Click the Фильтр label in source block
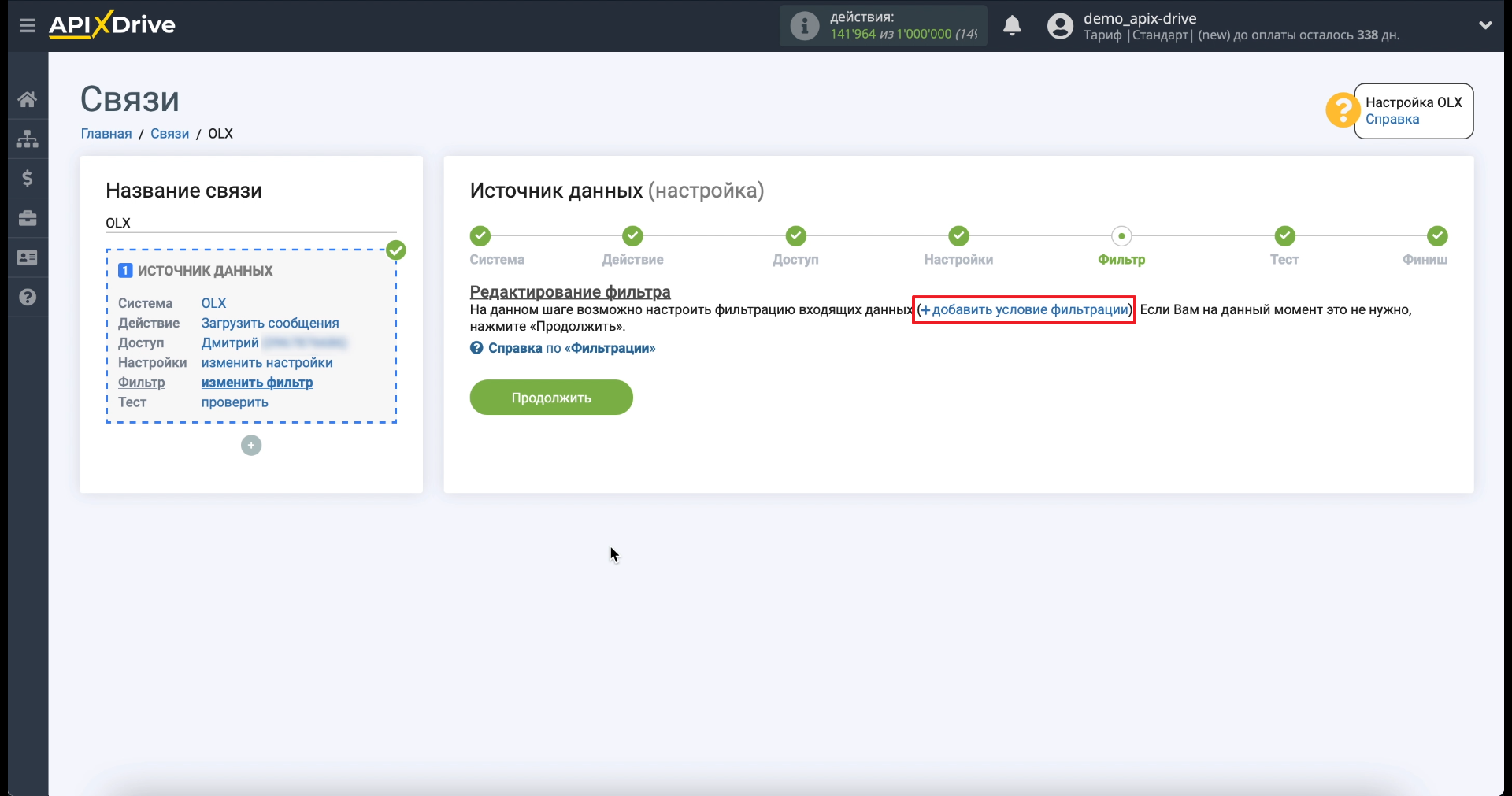 (142, 382)
